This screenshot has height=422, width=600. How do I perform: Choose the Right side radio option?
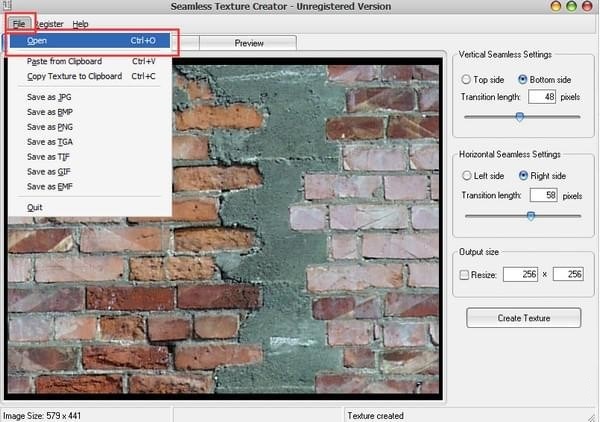524,176
